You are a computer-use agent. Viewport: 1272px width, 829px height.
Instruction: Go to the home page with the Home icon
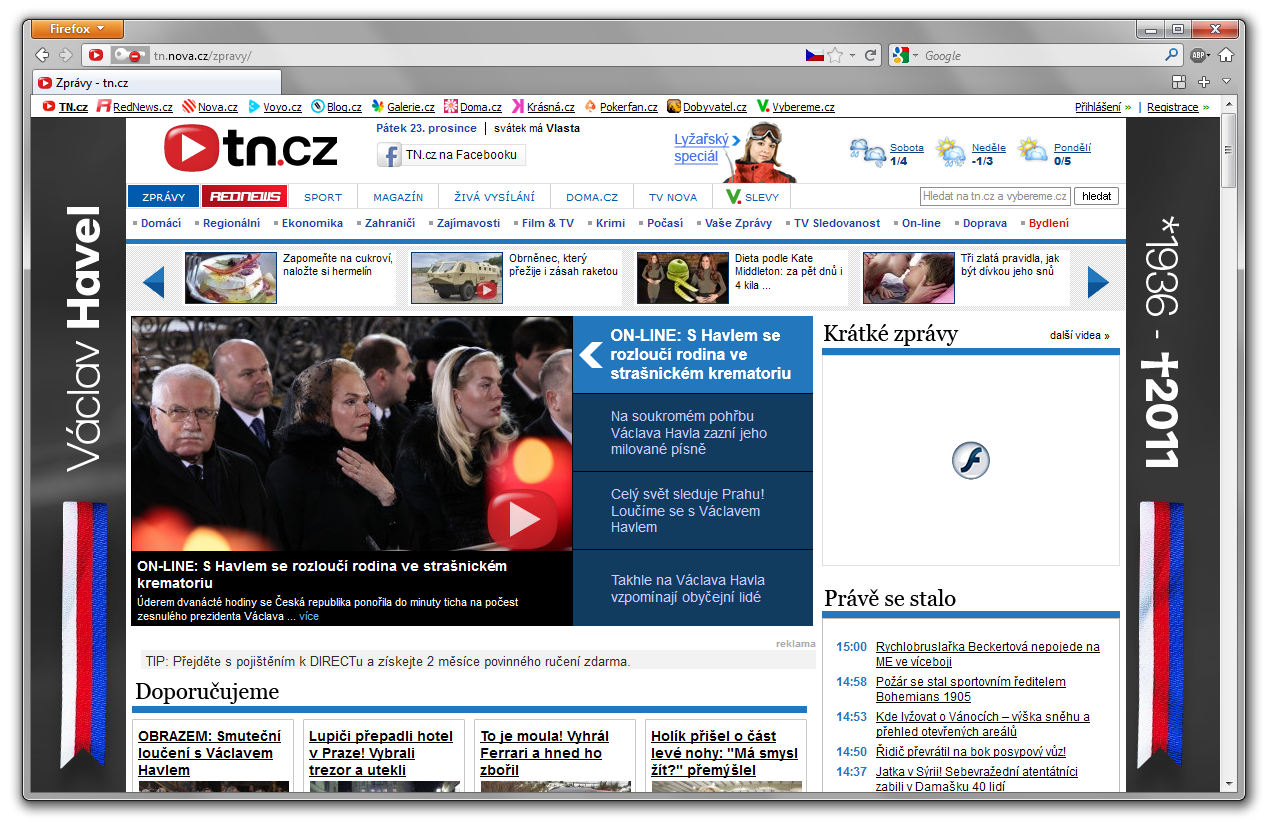tap(1226, 55)
